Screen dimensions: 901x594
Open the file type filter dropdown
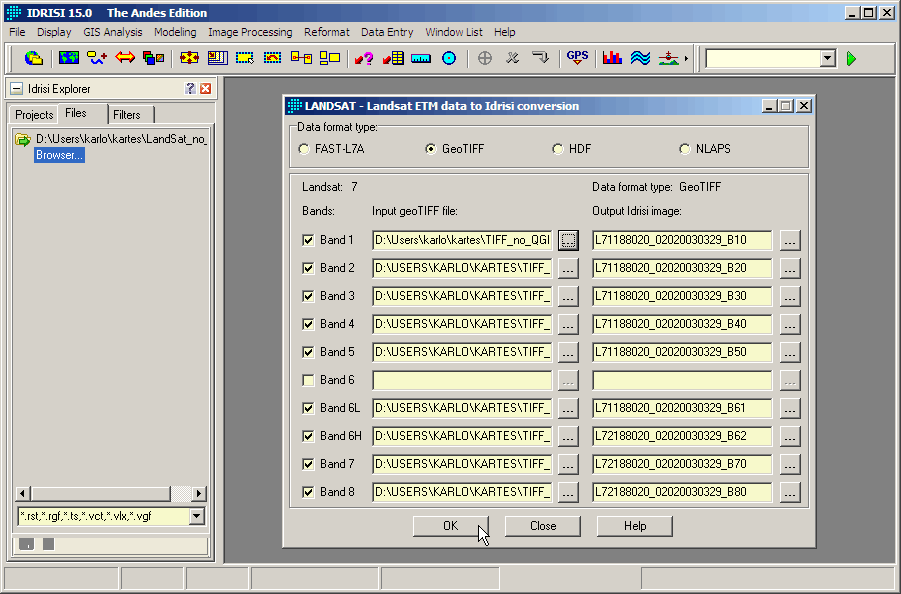tap(197, 516)
